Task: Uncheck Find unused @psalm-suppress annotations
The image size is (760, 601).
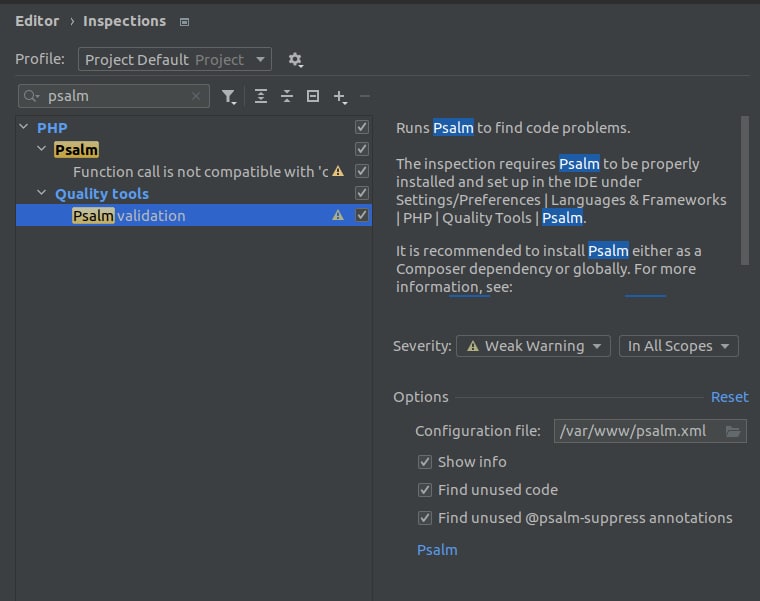Action: (x=425, y=518)
